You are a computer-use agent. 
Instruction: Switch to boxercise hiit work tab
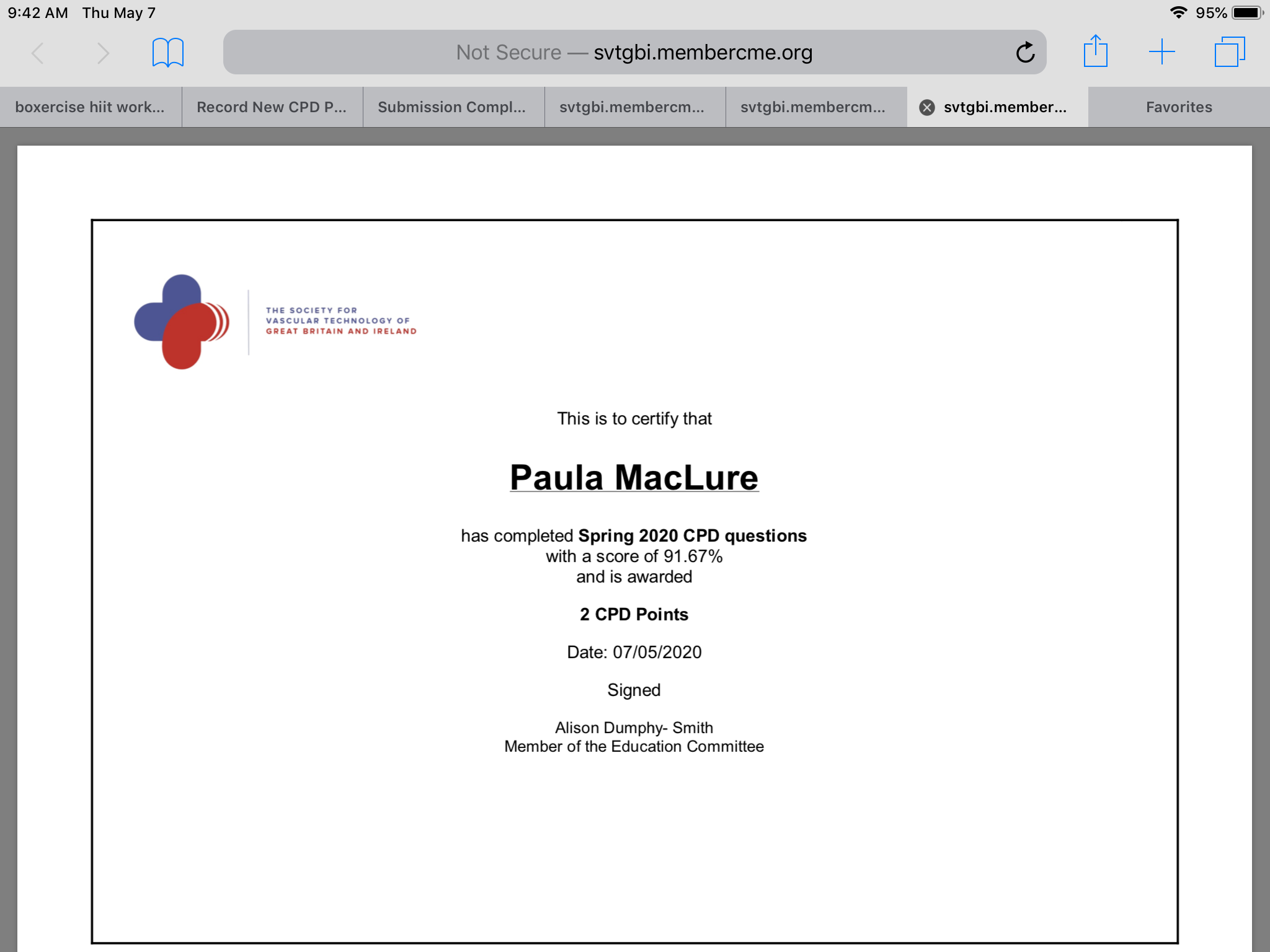90,107
